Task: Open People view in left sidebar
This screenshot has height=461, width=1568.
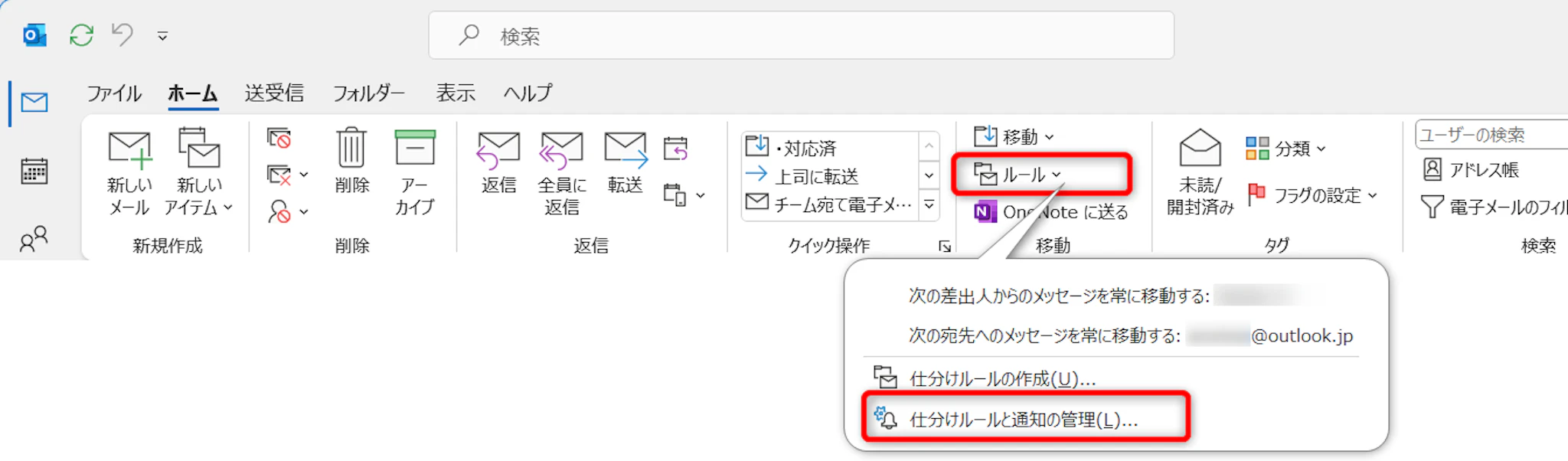Action: [34, 239]
